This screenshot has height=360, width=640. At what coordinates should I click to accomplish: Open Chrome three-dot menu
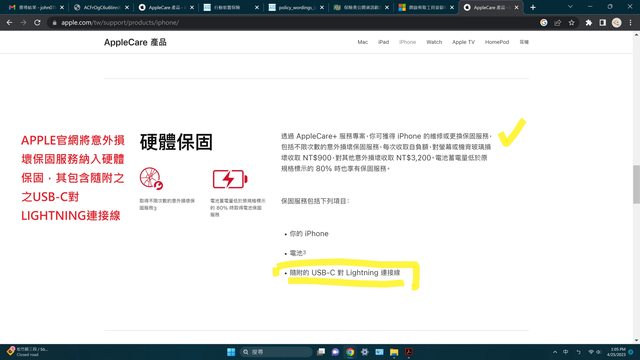631,23
